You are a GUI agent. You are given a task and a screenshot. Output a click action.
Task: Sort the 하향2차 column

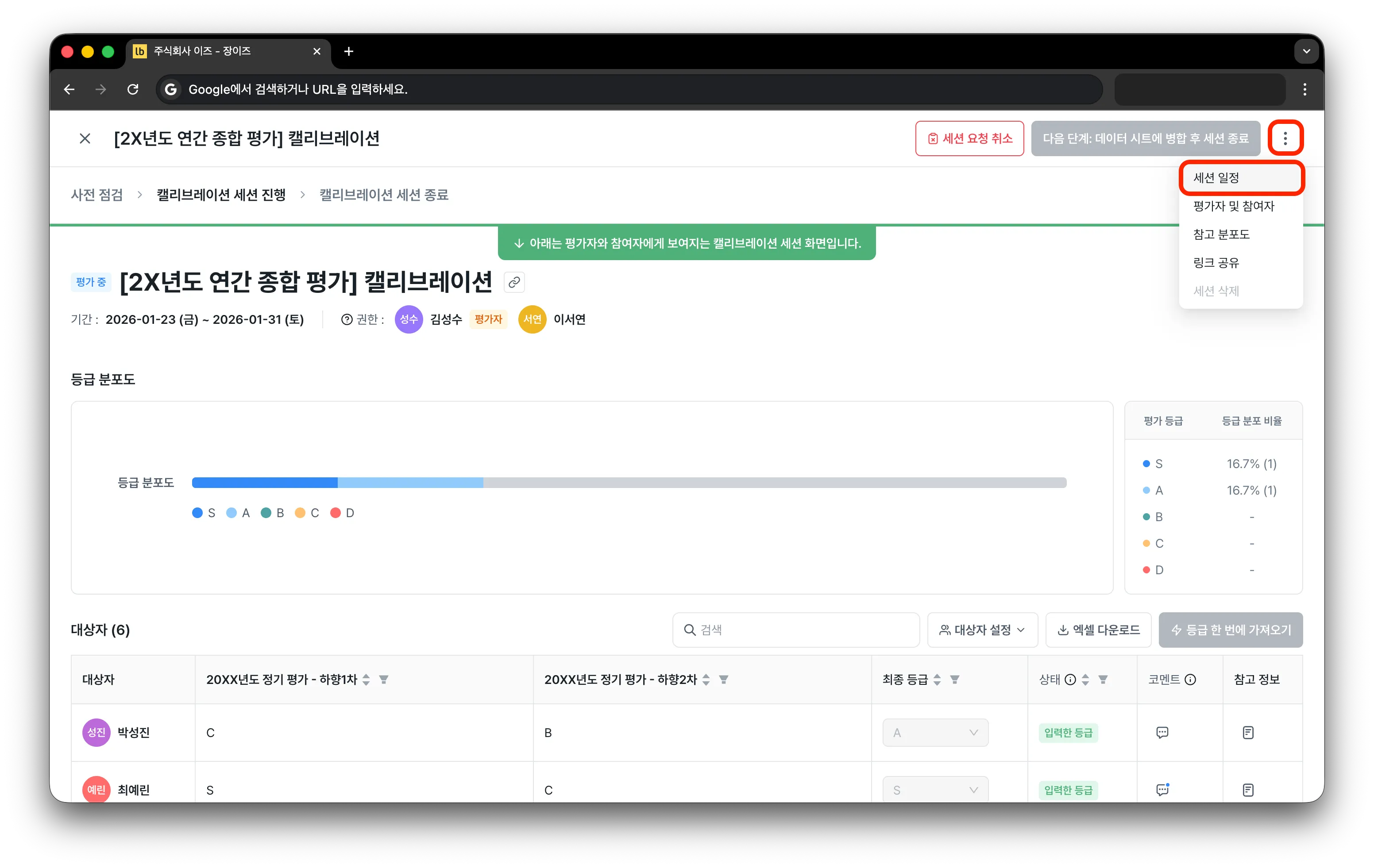point(706,679)
